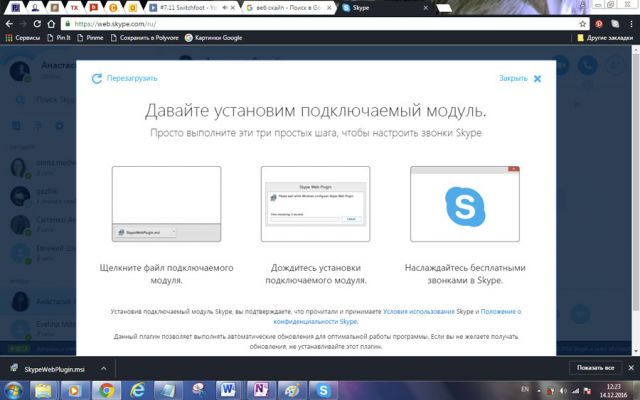Open the Chrome three-dot menu

point(631,24)
